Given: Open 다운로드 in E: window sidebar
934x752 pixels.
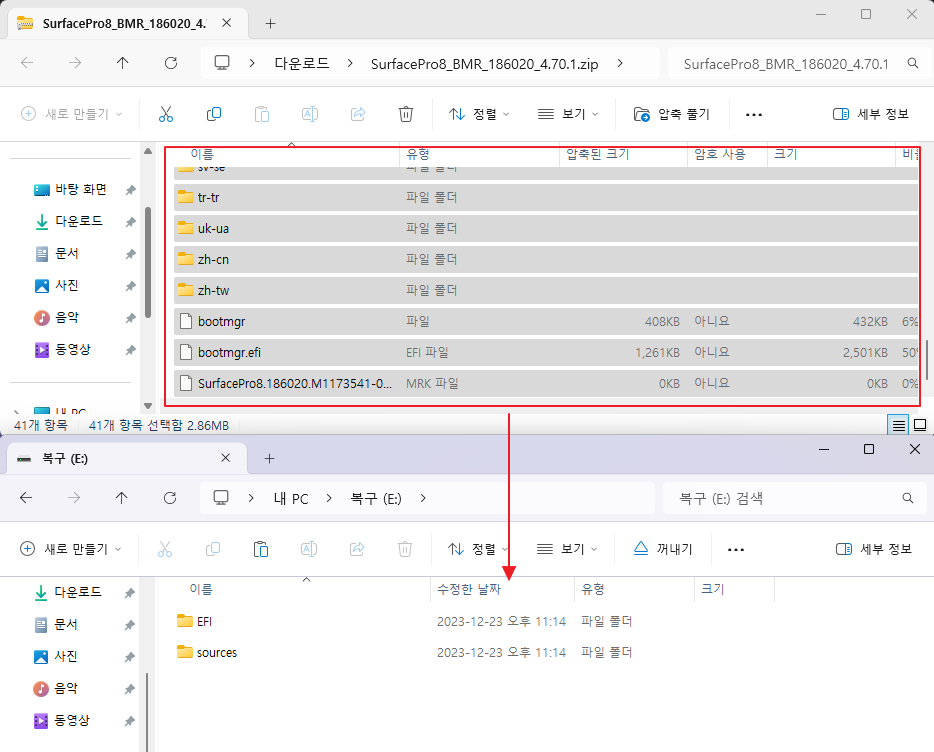Looking at the screenshot, I should (77, 592).
